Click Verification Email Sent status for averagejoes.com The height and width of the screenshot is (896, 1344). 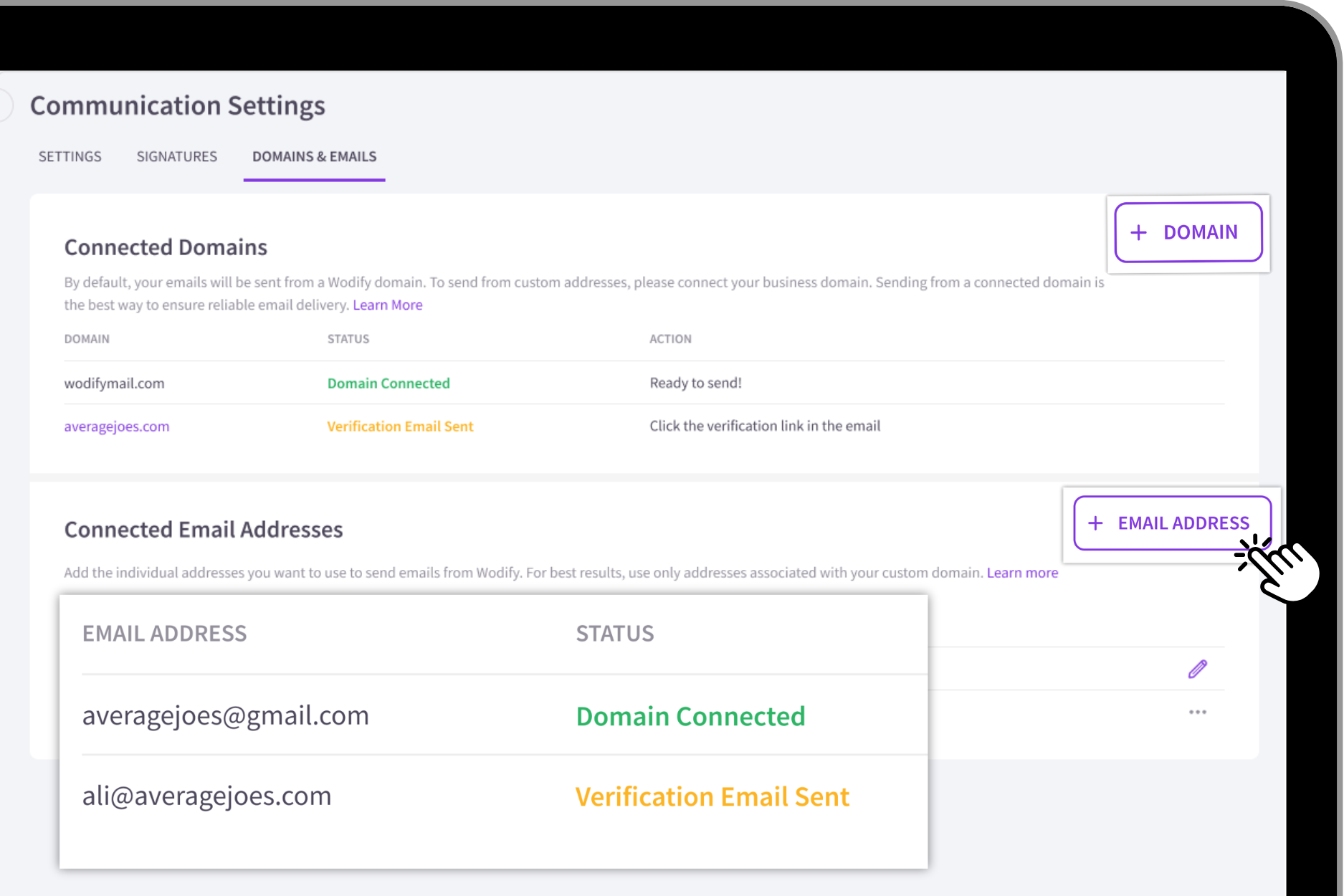pos(400,426)
